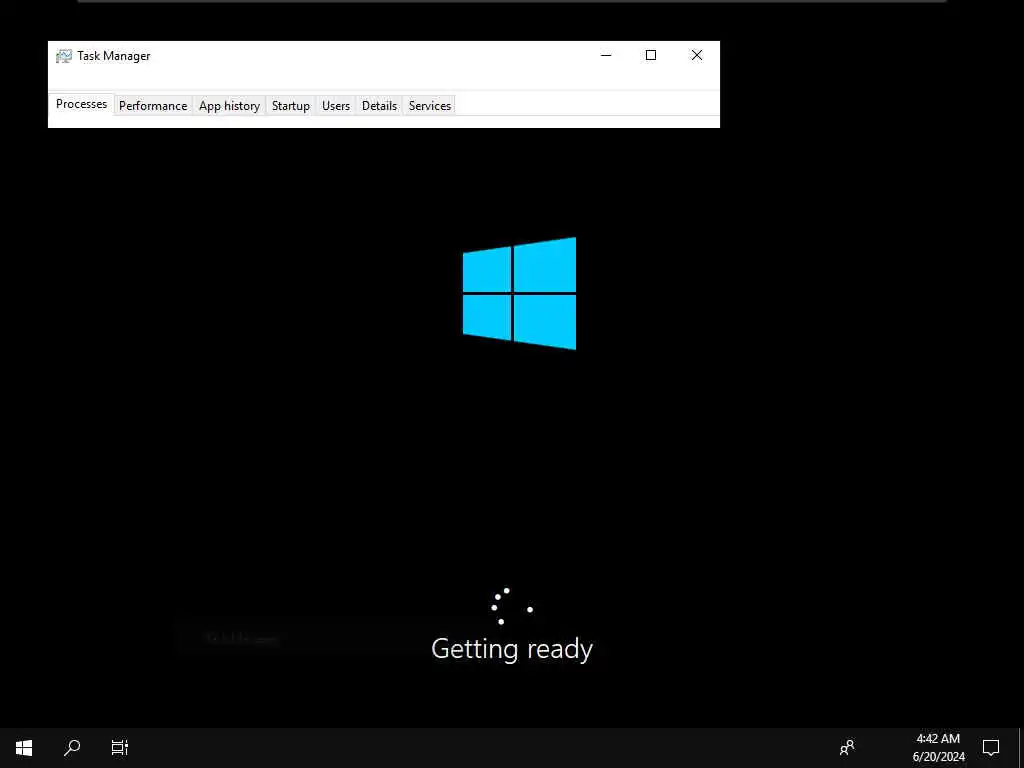Open the Performance tab in Task Manager
The width and height of the screenshot is (1024, 768).
(153, 106)
